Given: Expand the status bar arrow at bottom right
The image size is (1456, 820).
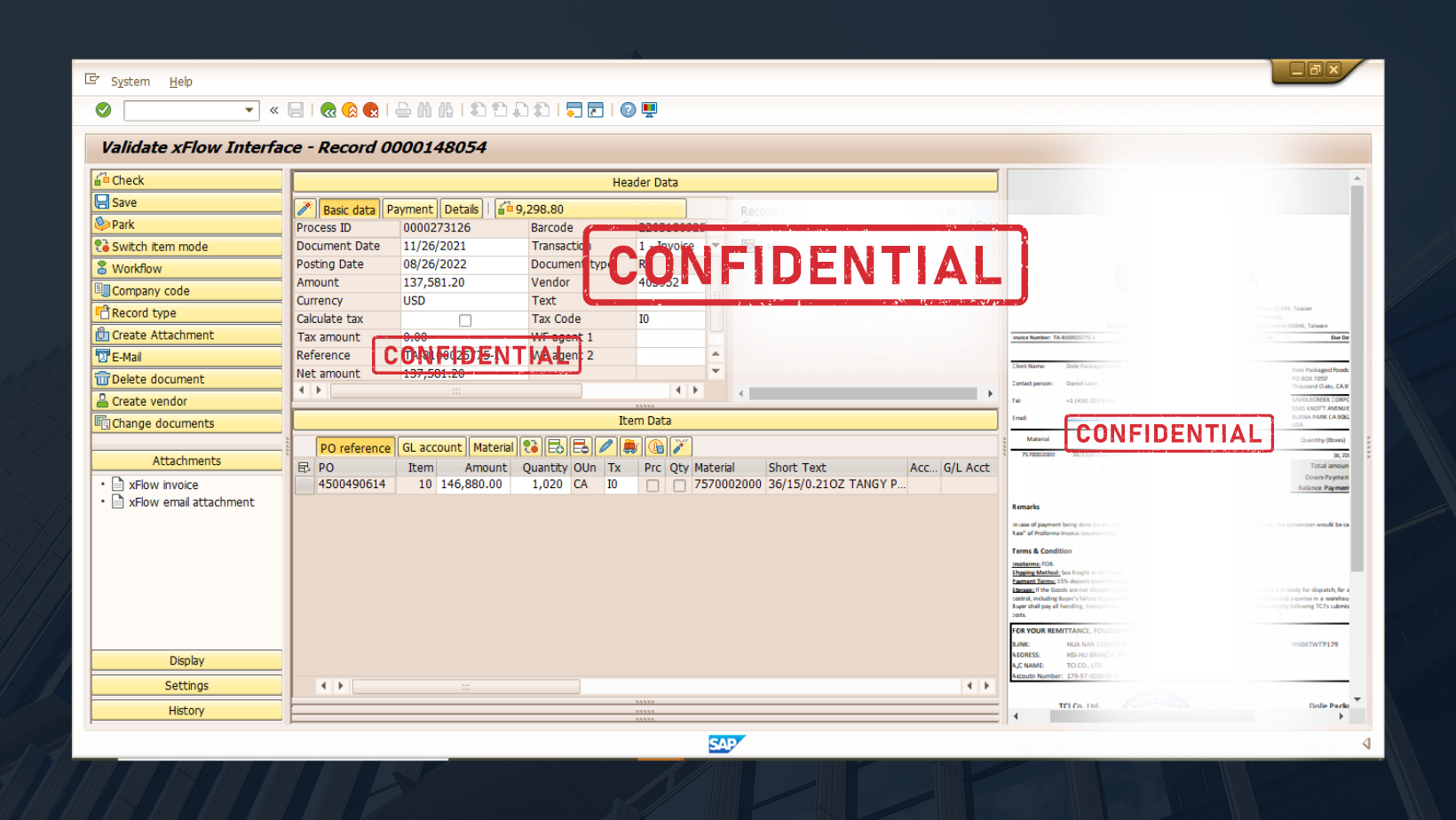Looking at the screenshot, I should click(x=1366, y=744).
